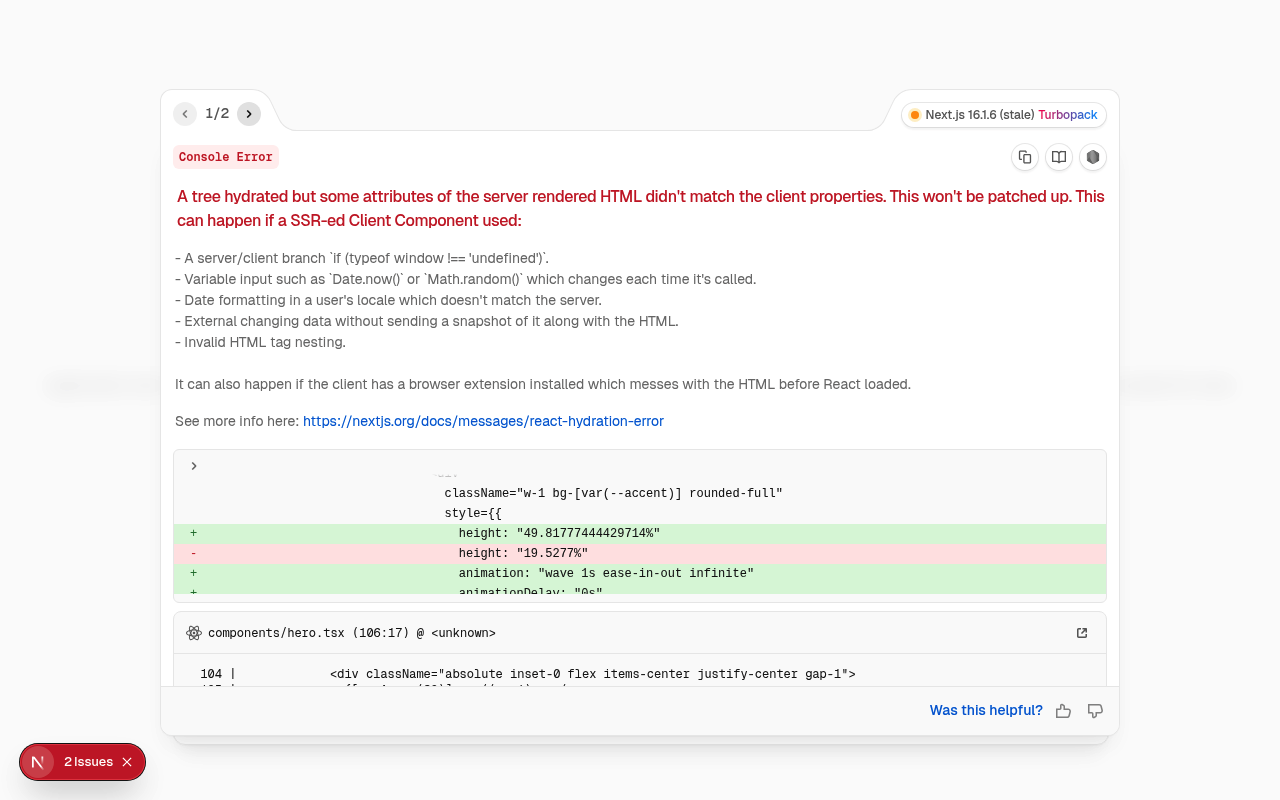Open the docs book icon
Image resolution: width=1280 pixels, height=800 pixels.
click(1058, 157)
